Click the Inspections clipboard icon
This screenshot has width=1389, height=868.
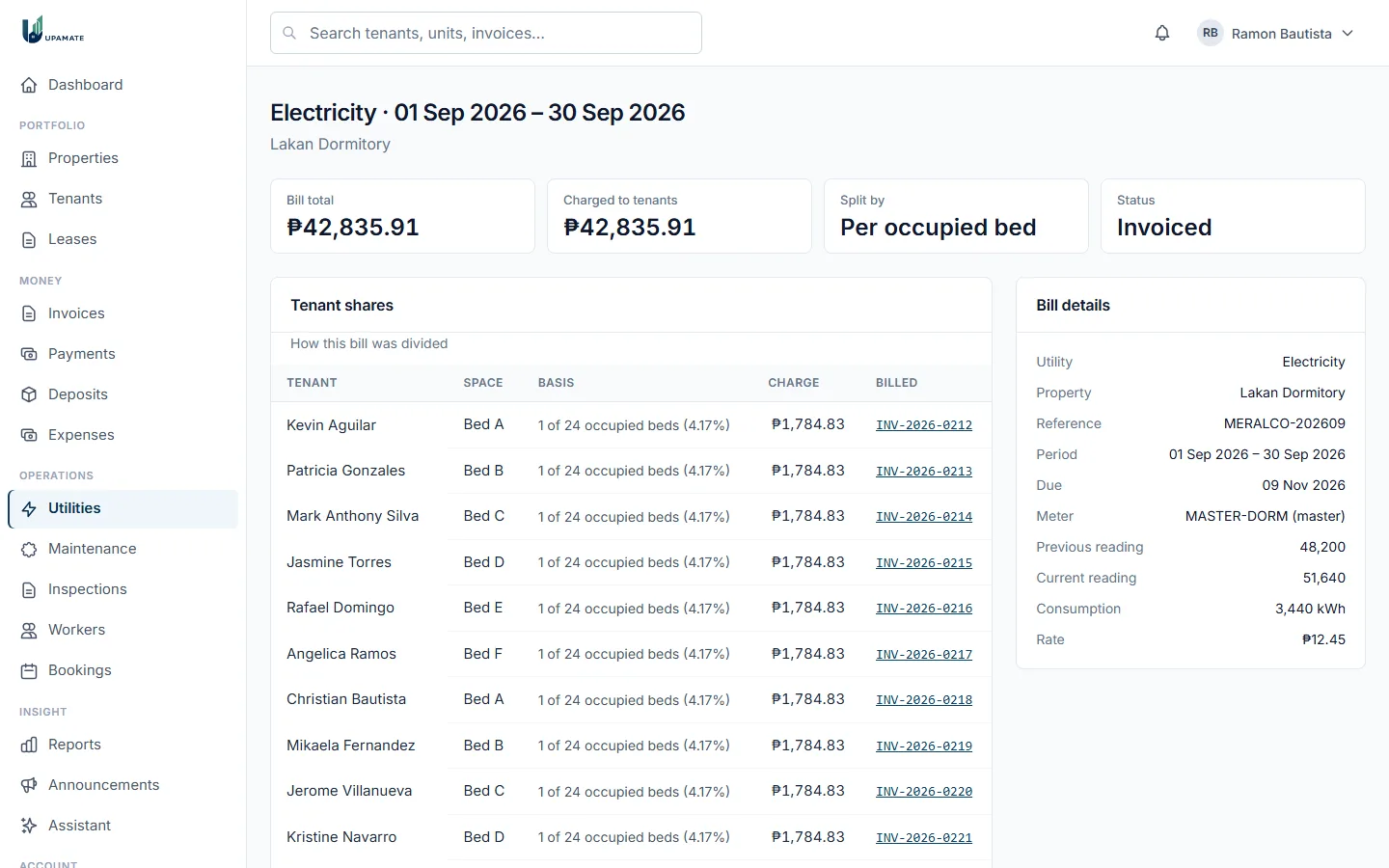[29, 589]
